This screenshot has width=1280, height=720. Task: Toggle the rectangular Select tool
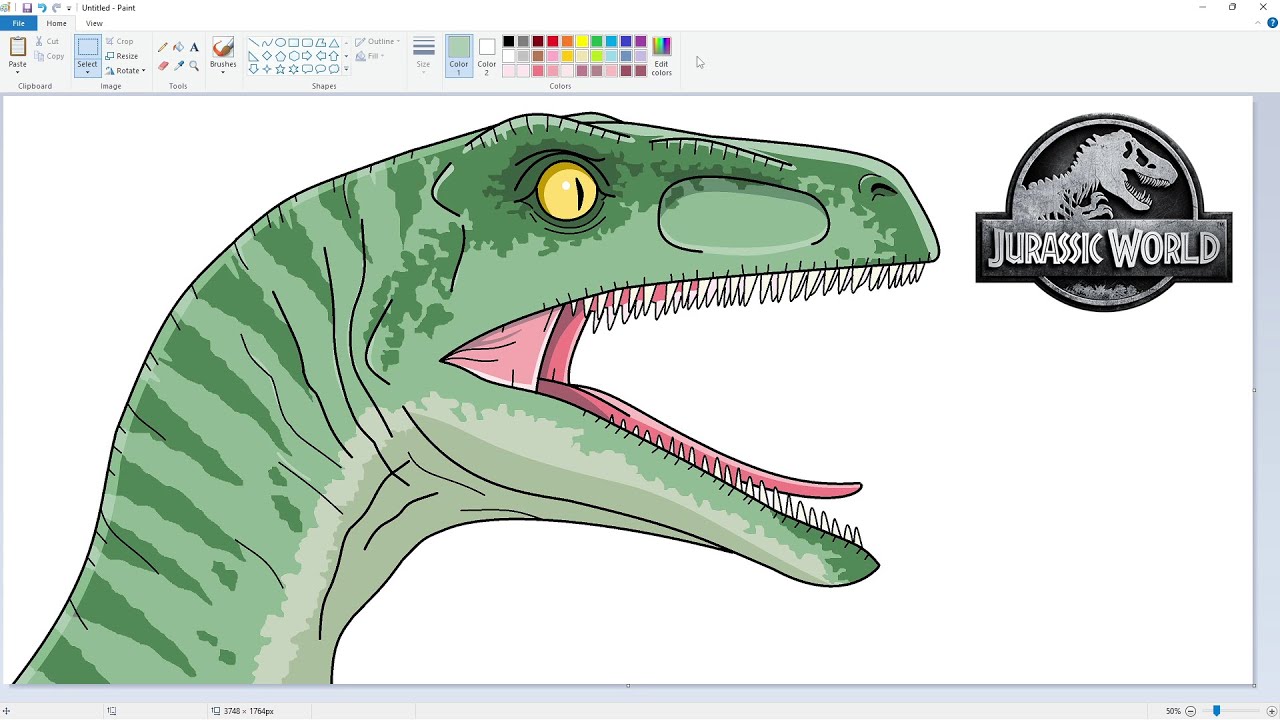tap(88, 48)
